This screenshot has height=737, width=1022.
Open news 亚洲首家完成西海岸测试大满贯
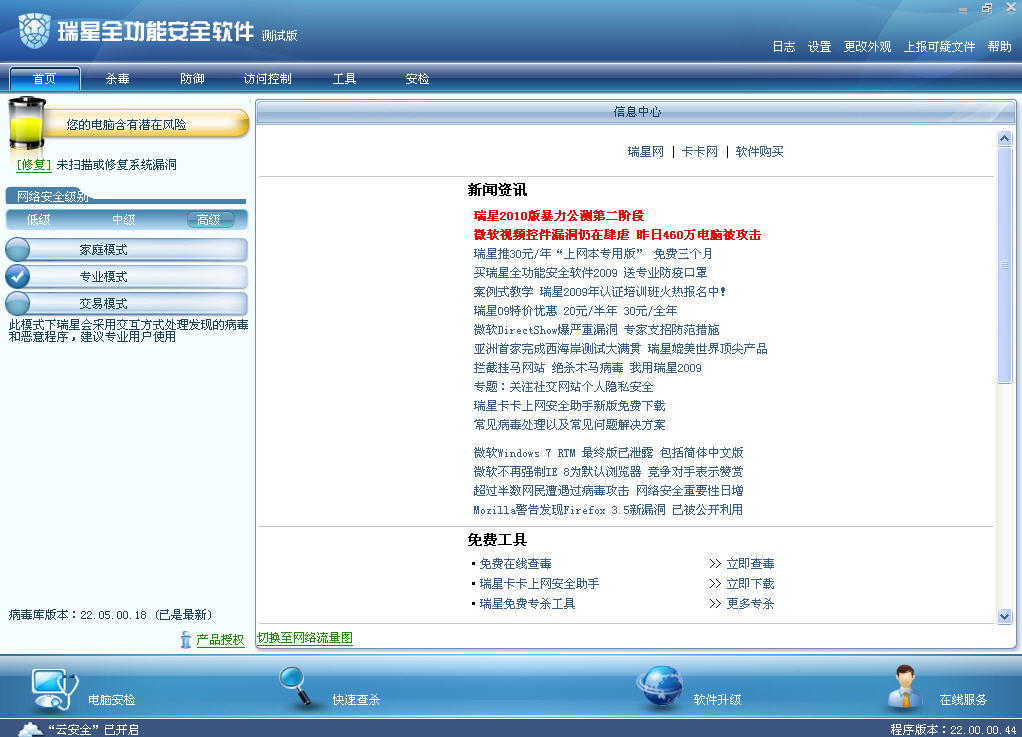620,349
